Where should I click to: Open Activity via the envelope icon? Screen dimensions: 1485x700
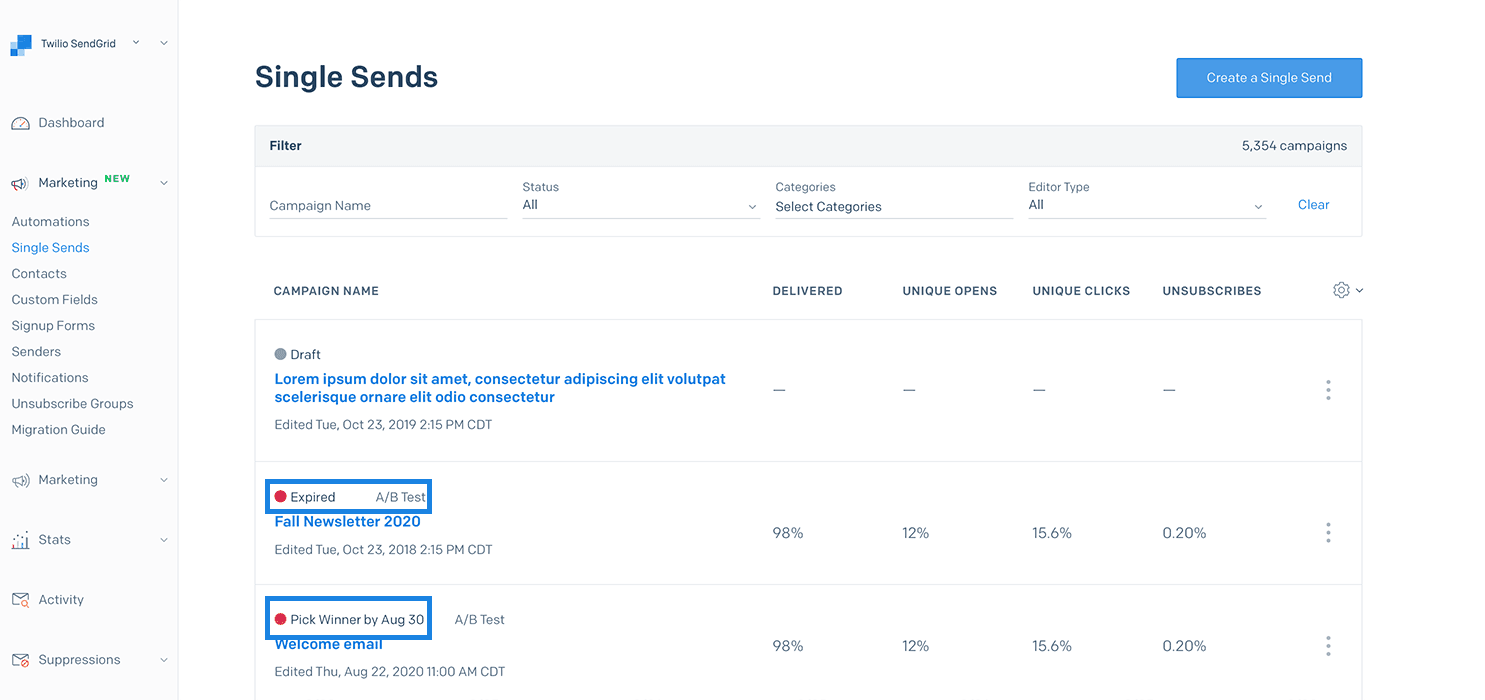pos(19,599)
